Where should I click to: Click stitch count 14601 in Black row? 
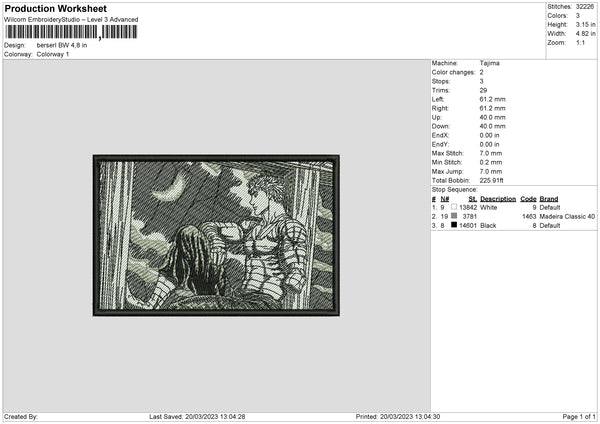point(468,226)
